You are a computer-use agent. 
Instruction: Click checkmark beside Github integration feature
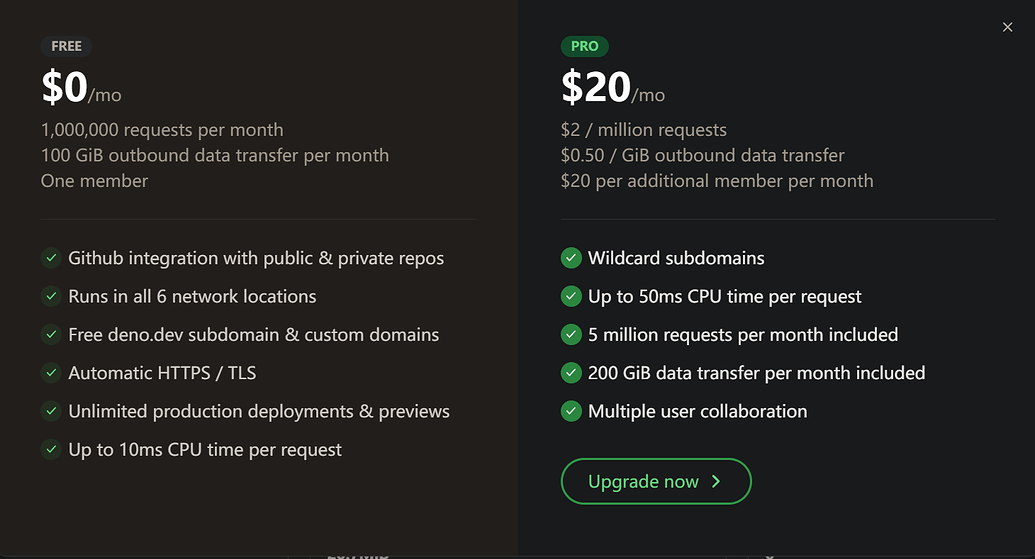(x=51, y=258)
